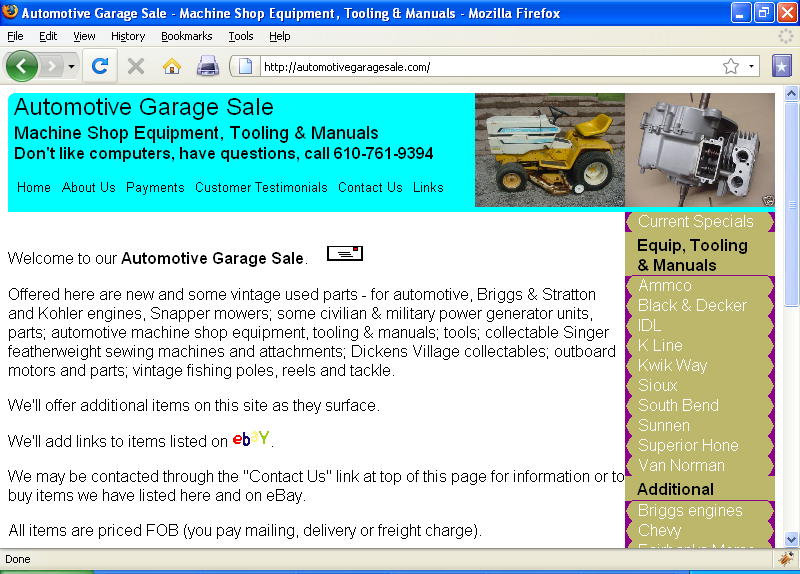This screenshot has width=800, height=574.
Task: Click the Firefox title bar icon
Action: pyautogui.click(x=10, y=11)
